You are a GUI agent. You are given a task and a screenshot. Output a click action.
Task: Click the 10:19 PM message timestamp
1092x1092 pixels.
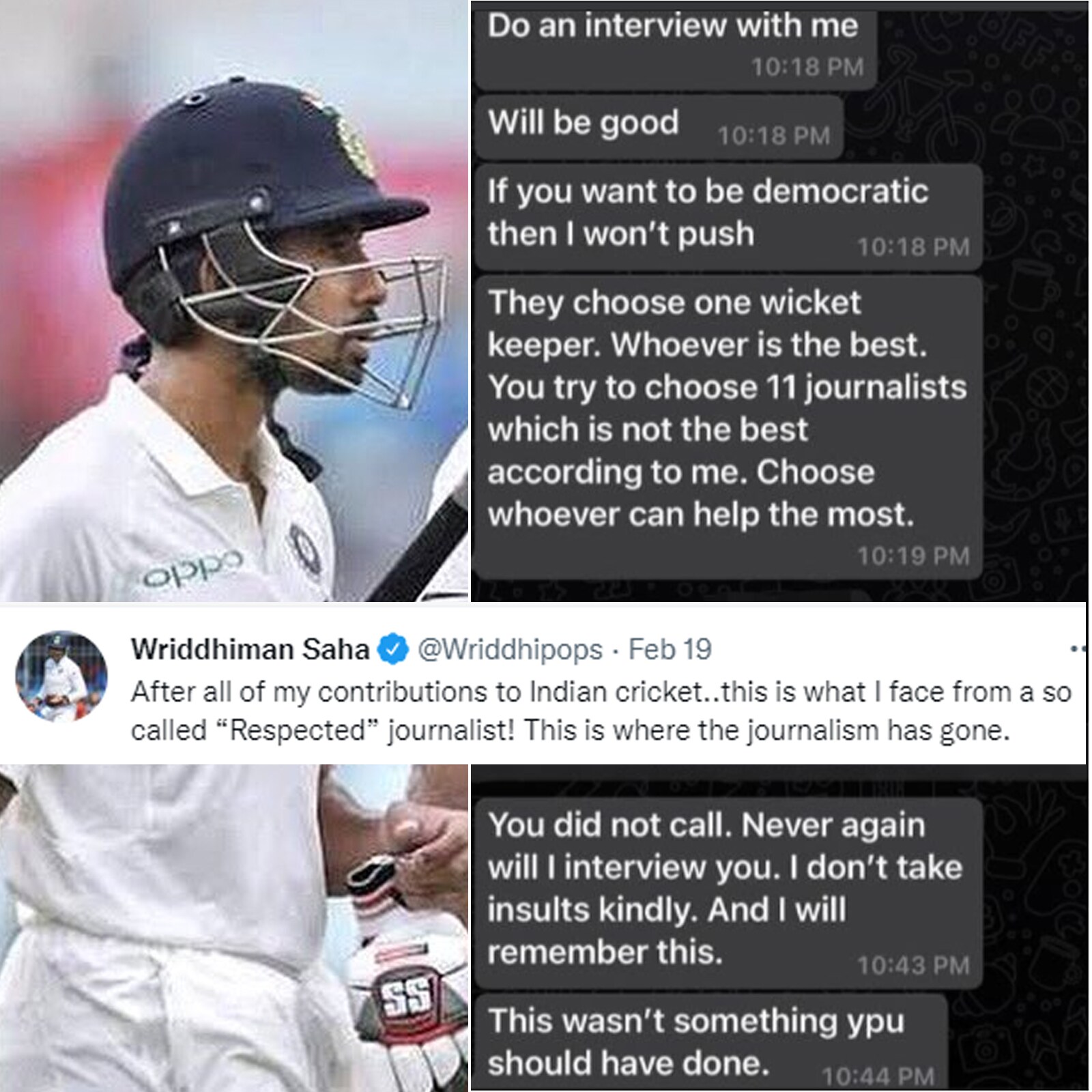913,556
